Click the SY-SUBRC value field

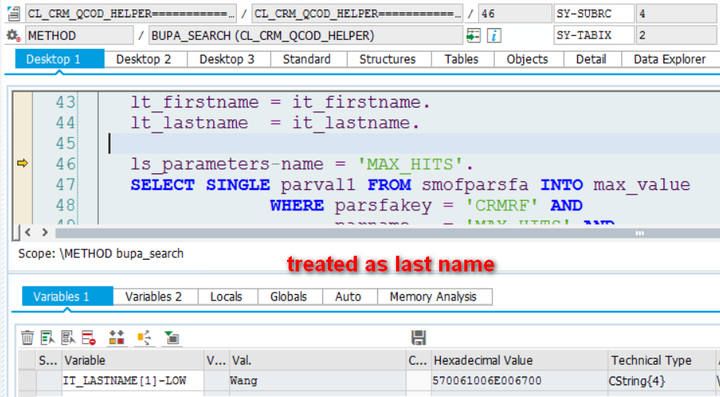[x=678, y=14]
